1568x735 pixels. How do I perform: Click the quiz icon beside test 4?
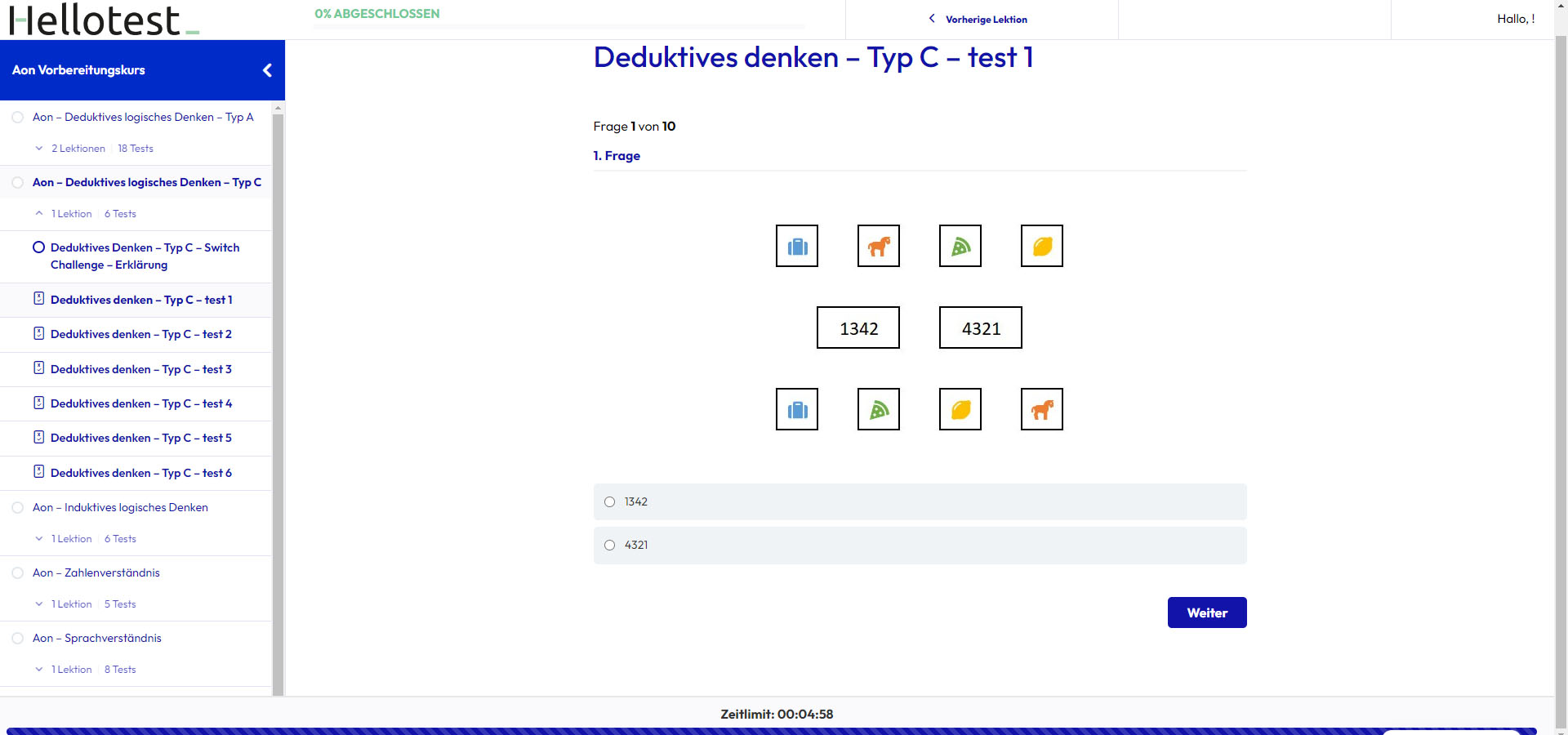38,403
